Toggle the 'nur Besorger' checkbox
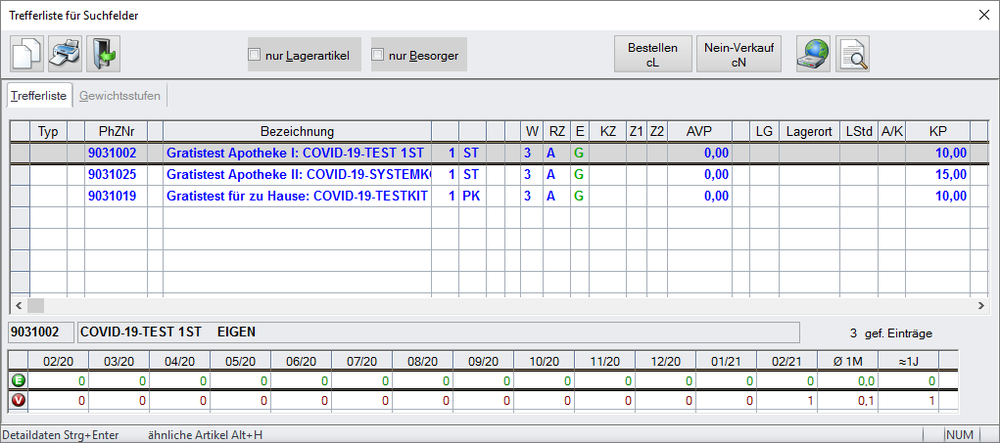 tap(378, 55)
